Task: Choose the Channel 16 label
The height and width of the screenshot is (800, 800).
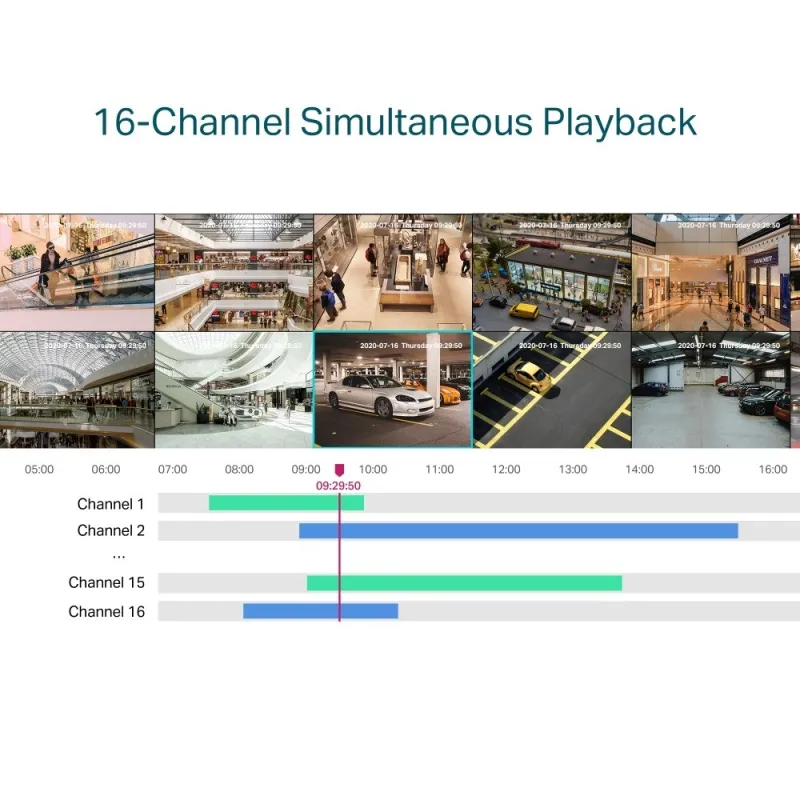Action: pos(107,611)
